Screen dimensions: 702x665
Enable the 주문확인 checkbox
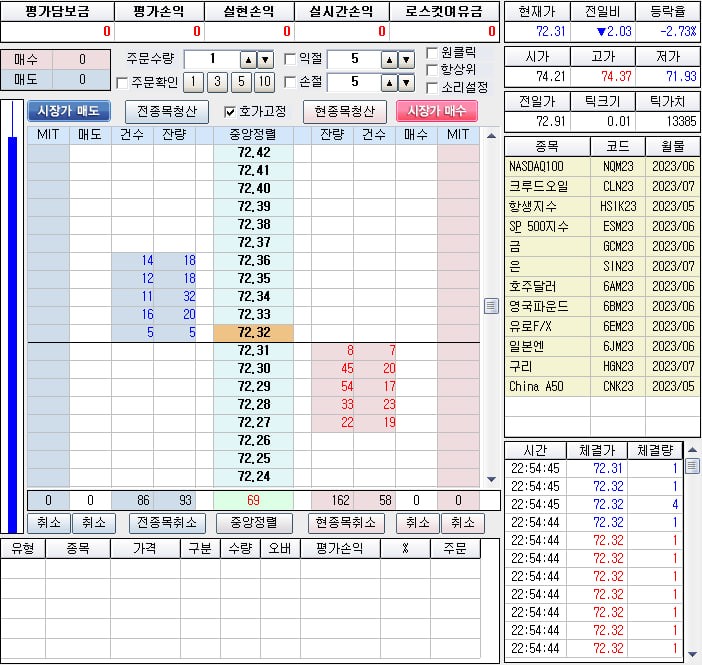(122, 83)
